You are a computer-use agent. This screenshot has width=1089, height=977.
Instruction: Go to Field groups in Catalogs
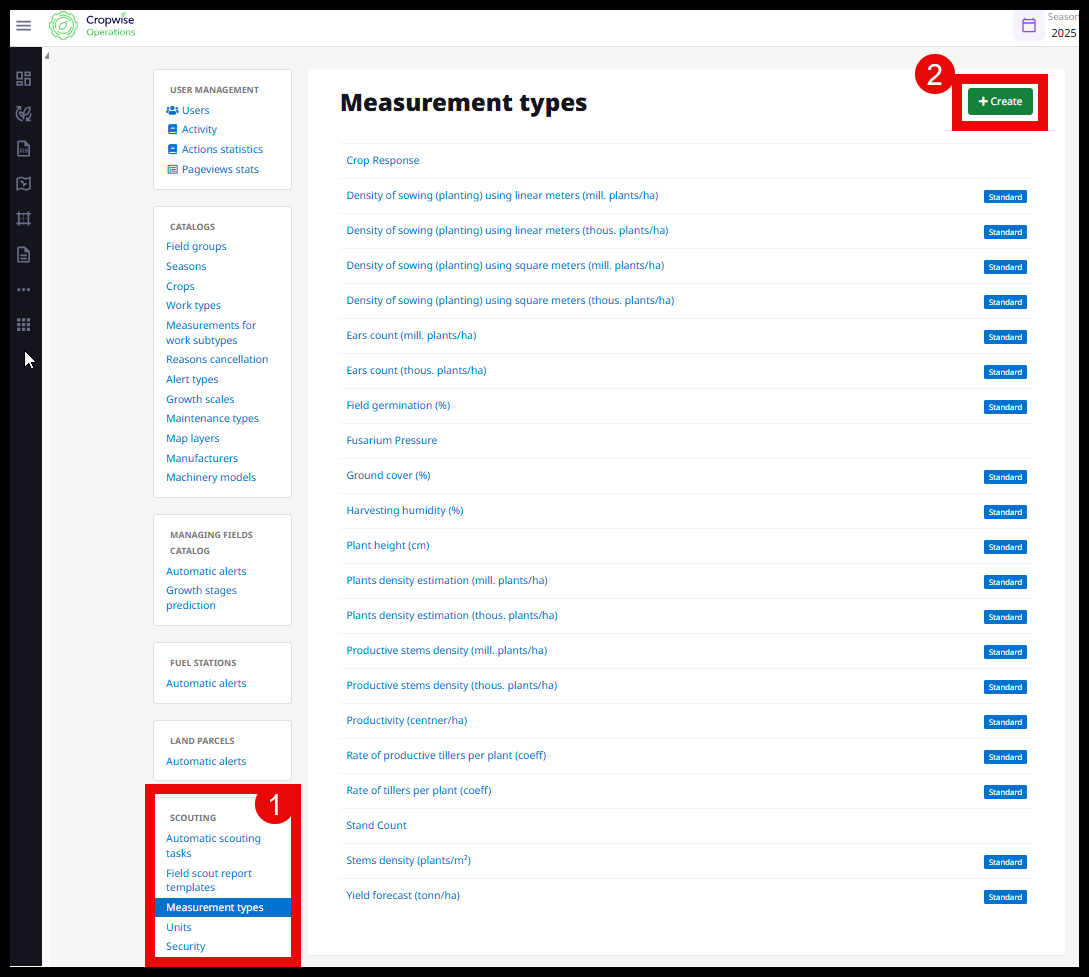(196, 246)
